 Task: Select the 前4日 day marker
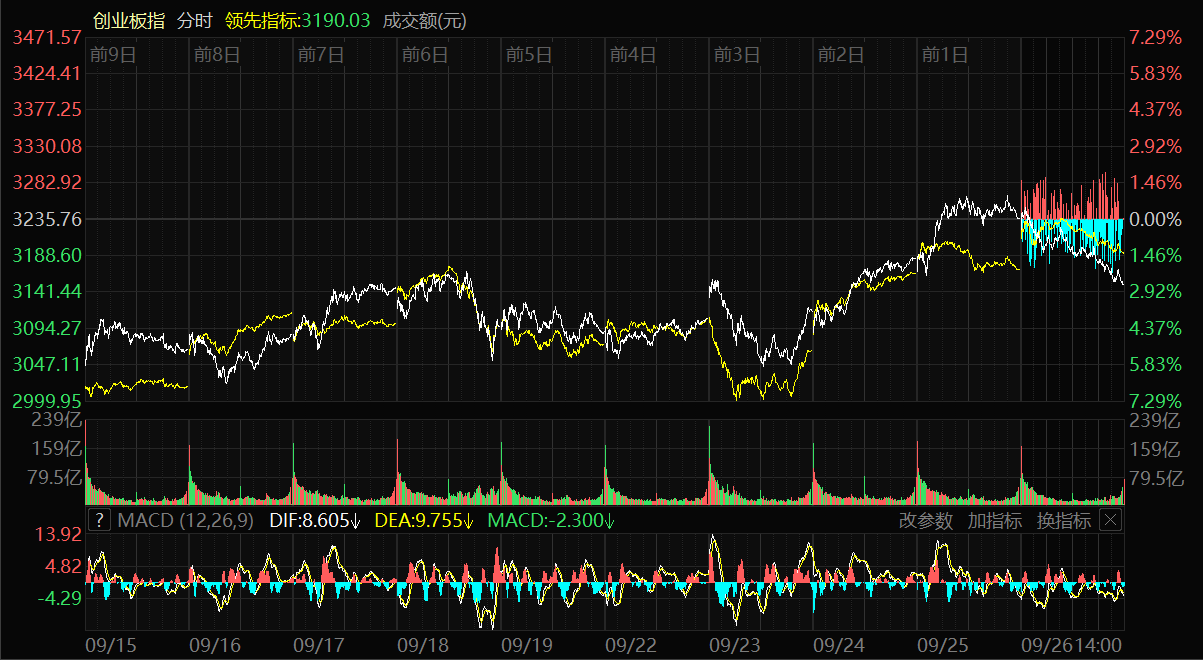(x=632, y=55)
